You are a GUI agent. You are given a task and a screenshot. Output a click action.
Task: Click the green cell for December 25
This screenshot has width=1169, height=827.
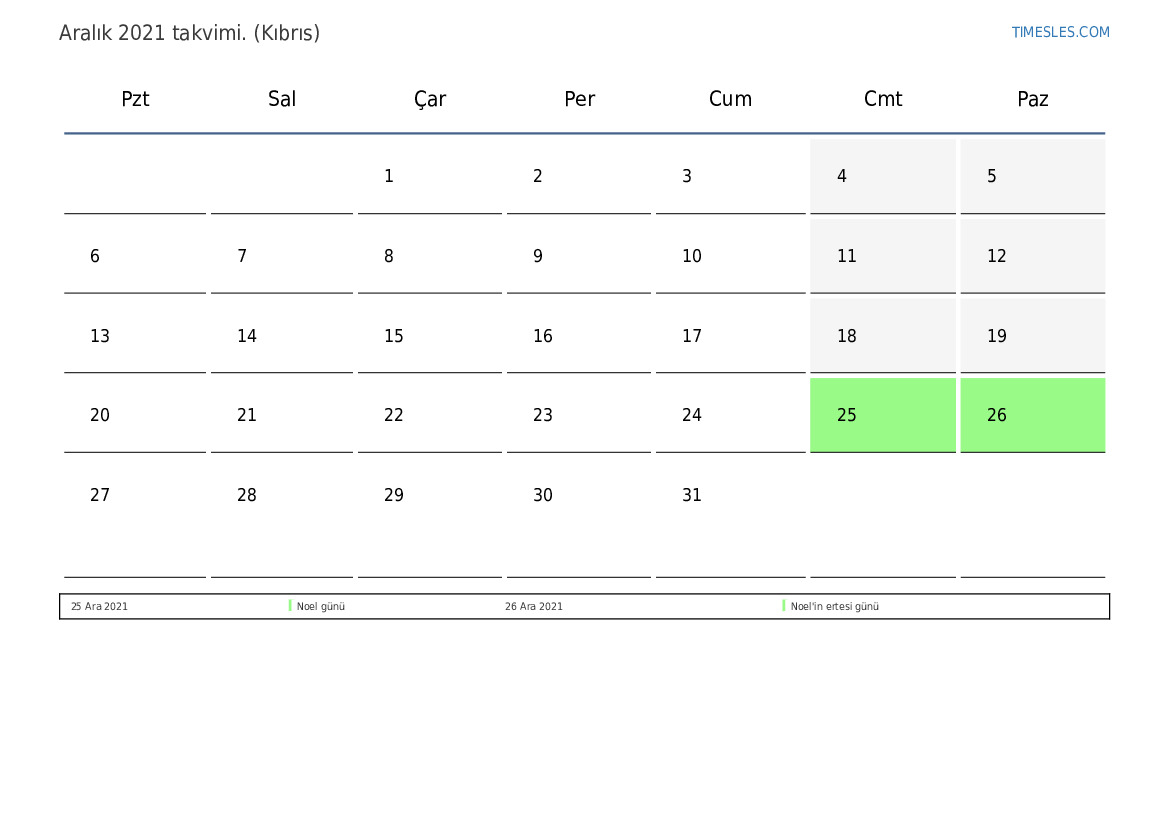point(882,415)
